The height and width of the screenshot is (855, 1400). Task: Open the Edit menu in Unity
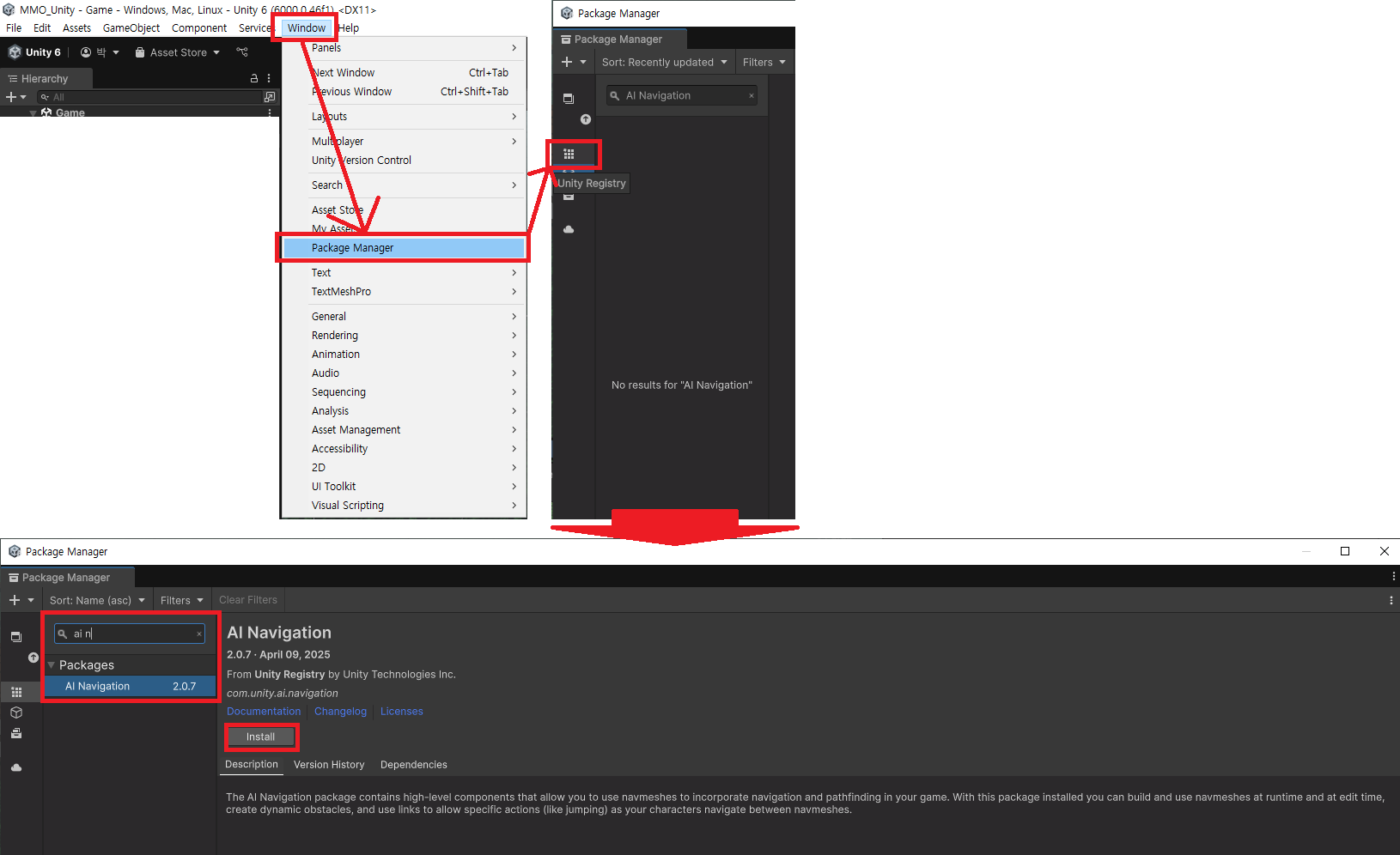tap(42, 27)
